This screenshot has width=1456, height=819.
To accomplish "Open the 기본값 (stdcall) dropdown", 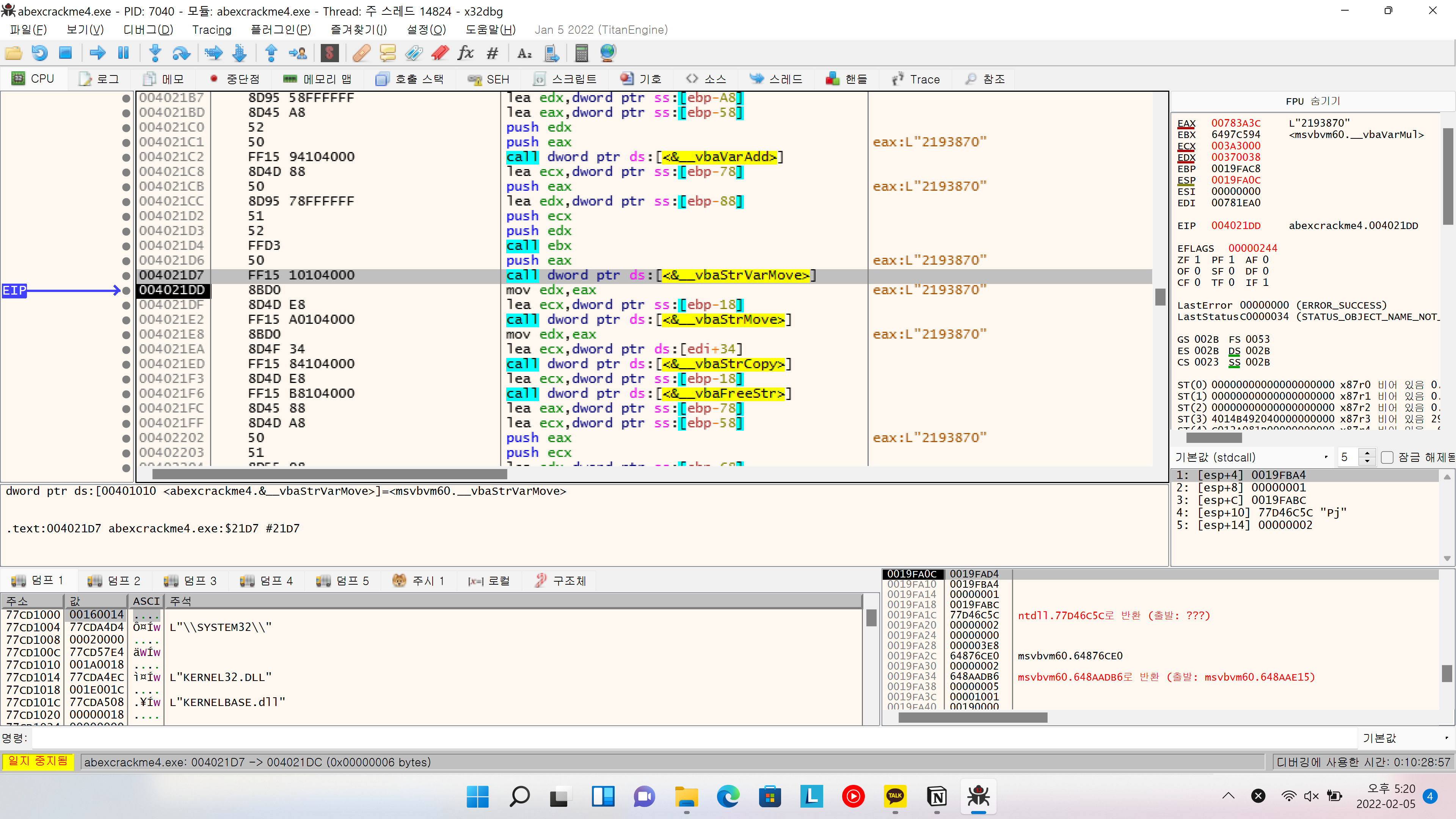I will 1251,457.
